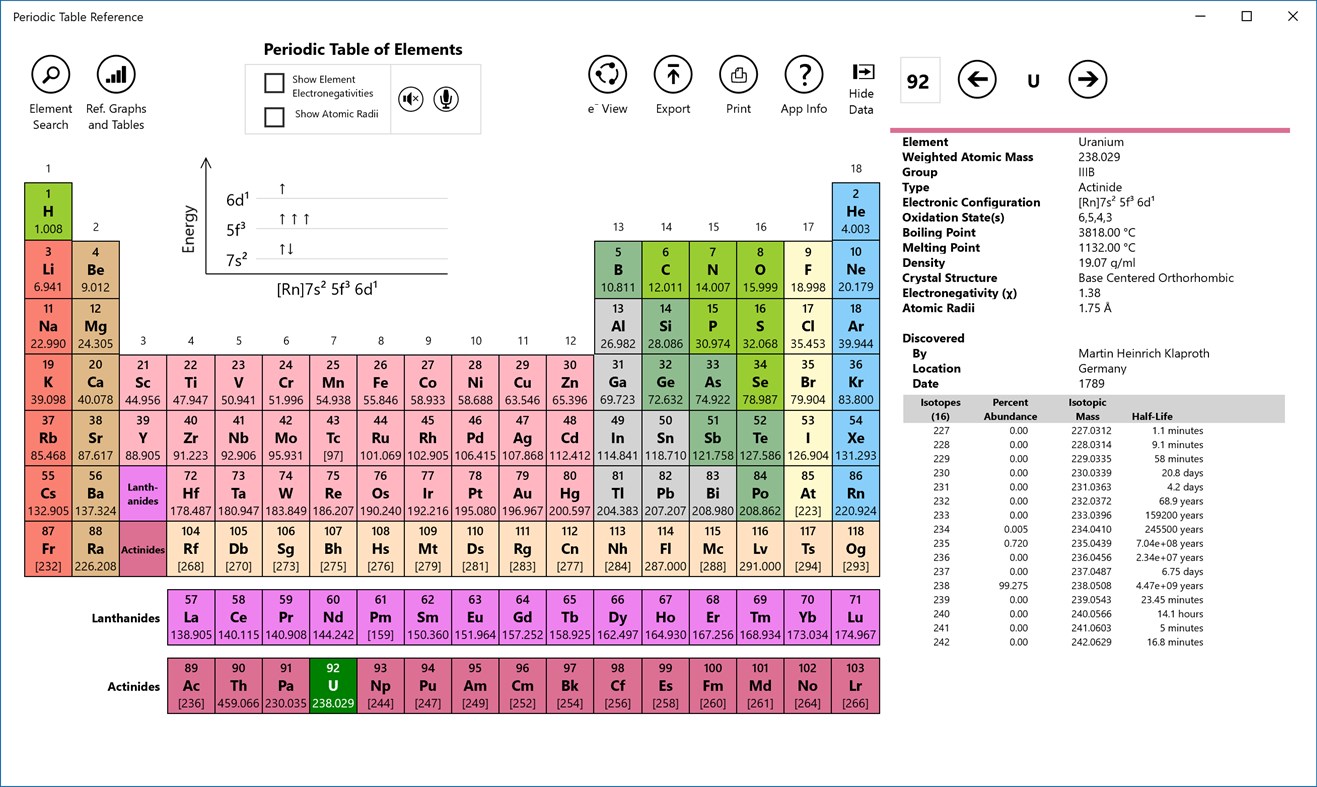Select Hydrogen on the periodic table
The height and width of the screenshot is (787, 1317).
click(47, 211)
